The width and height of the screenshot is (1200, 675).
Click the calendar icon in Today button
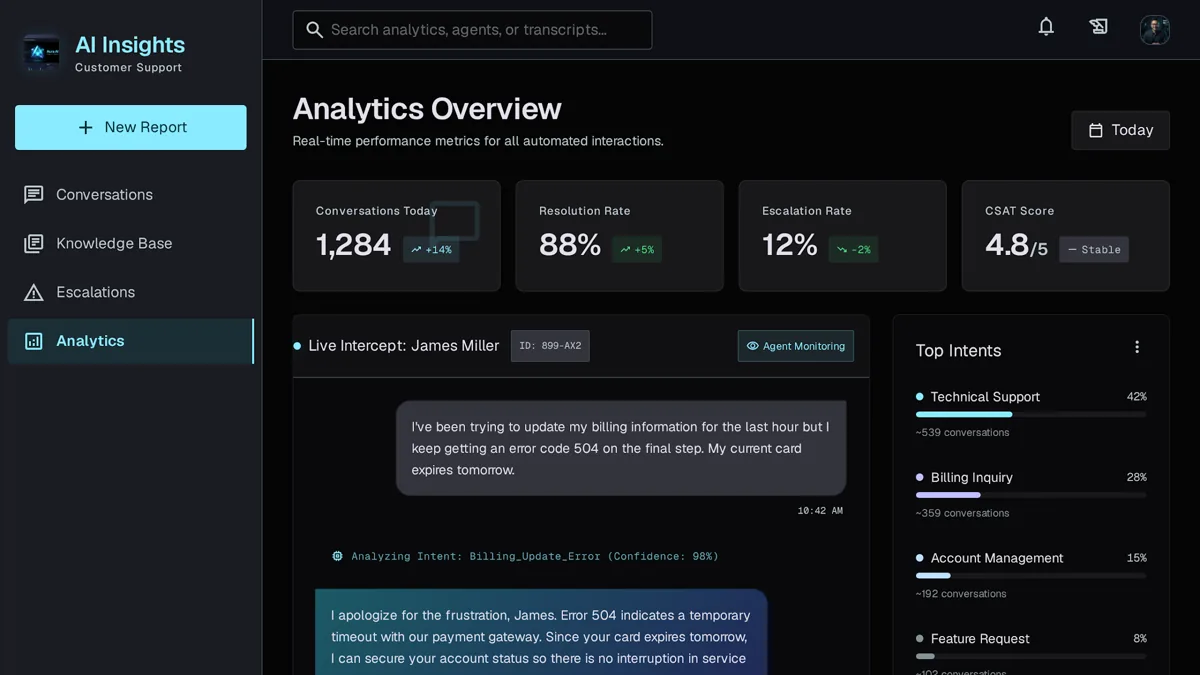[1096, 131]
